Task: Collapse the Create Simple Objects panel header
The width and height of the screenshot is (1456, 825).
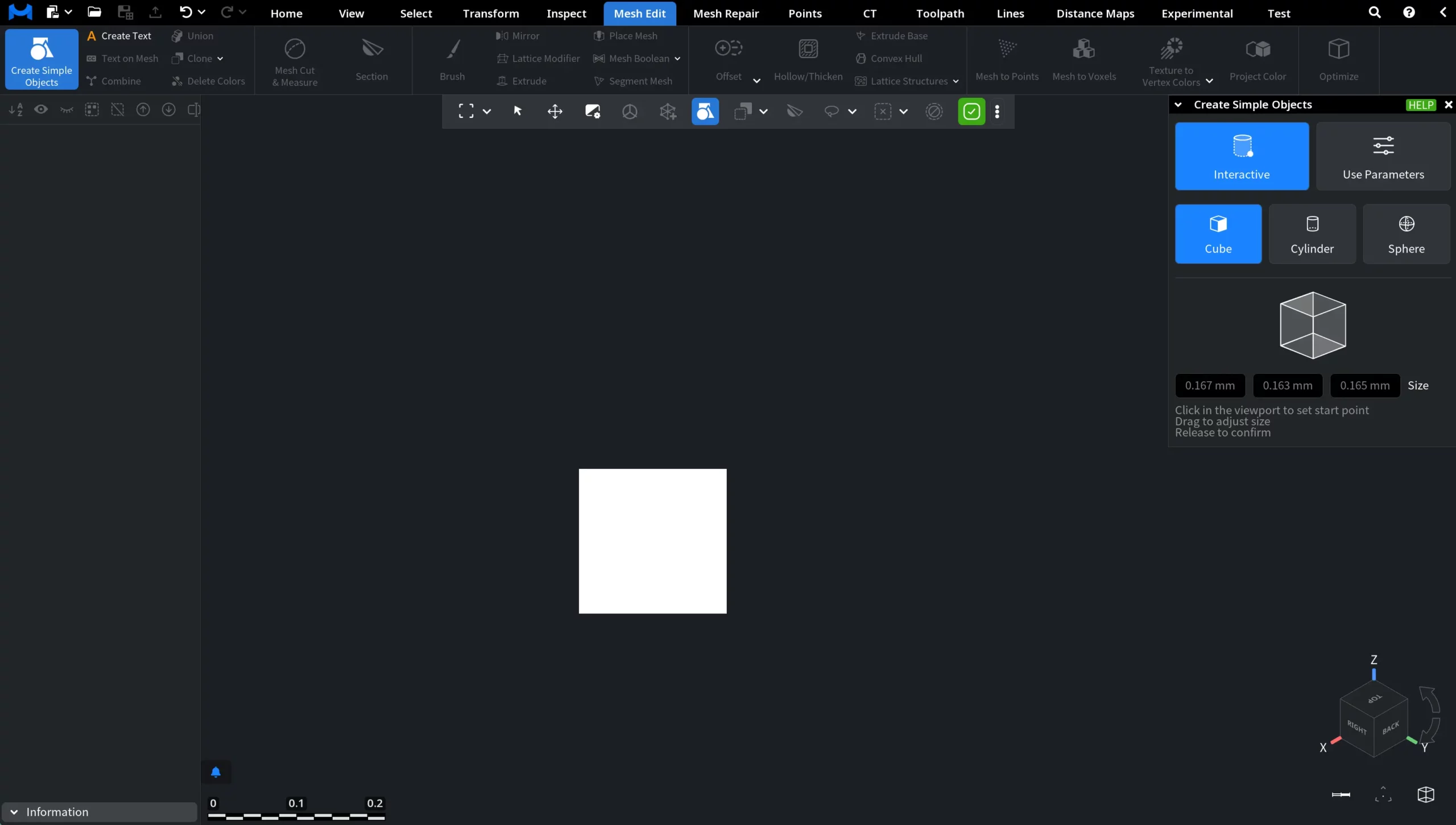Action: [1178, 105]
